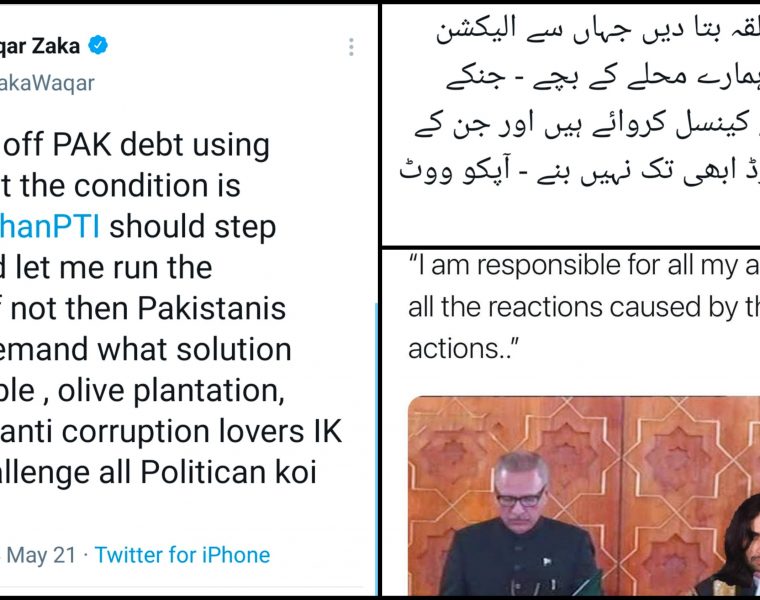The height and width of the screenshot is (600, 760).
Task: Open the akaWaqar handle
Action: [47, 83]
